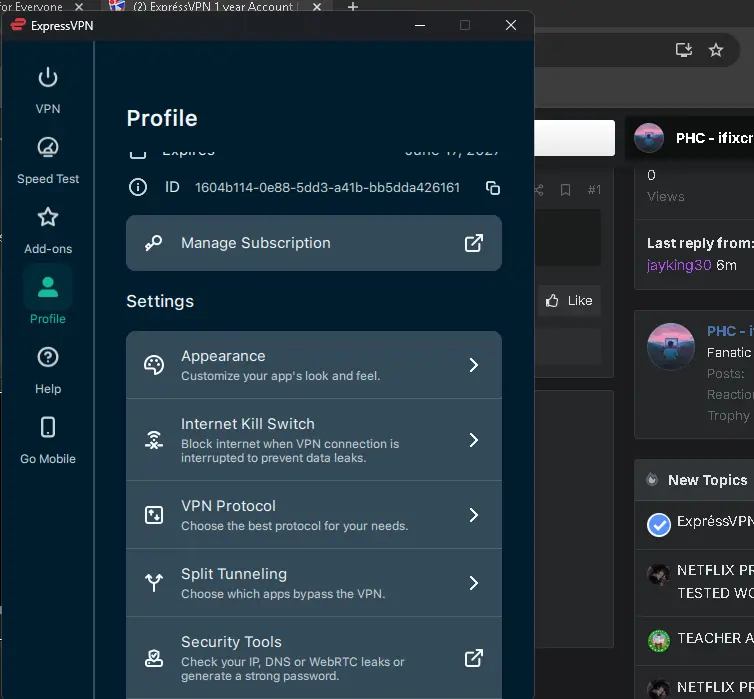The width and height of the screenshot is (754, 699).
Task: Click the VPN Protocol icon
Action: click(x=154, y=515)
